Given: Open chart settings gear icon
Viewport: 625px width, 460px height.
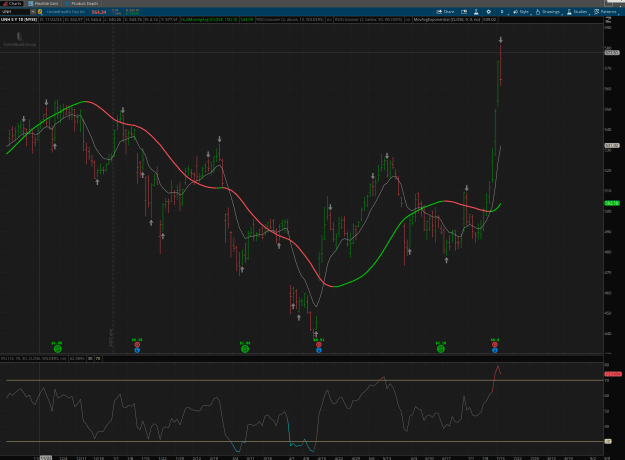Looking at the screenshot, I should (489, 12).
